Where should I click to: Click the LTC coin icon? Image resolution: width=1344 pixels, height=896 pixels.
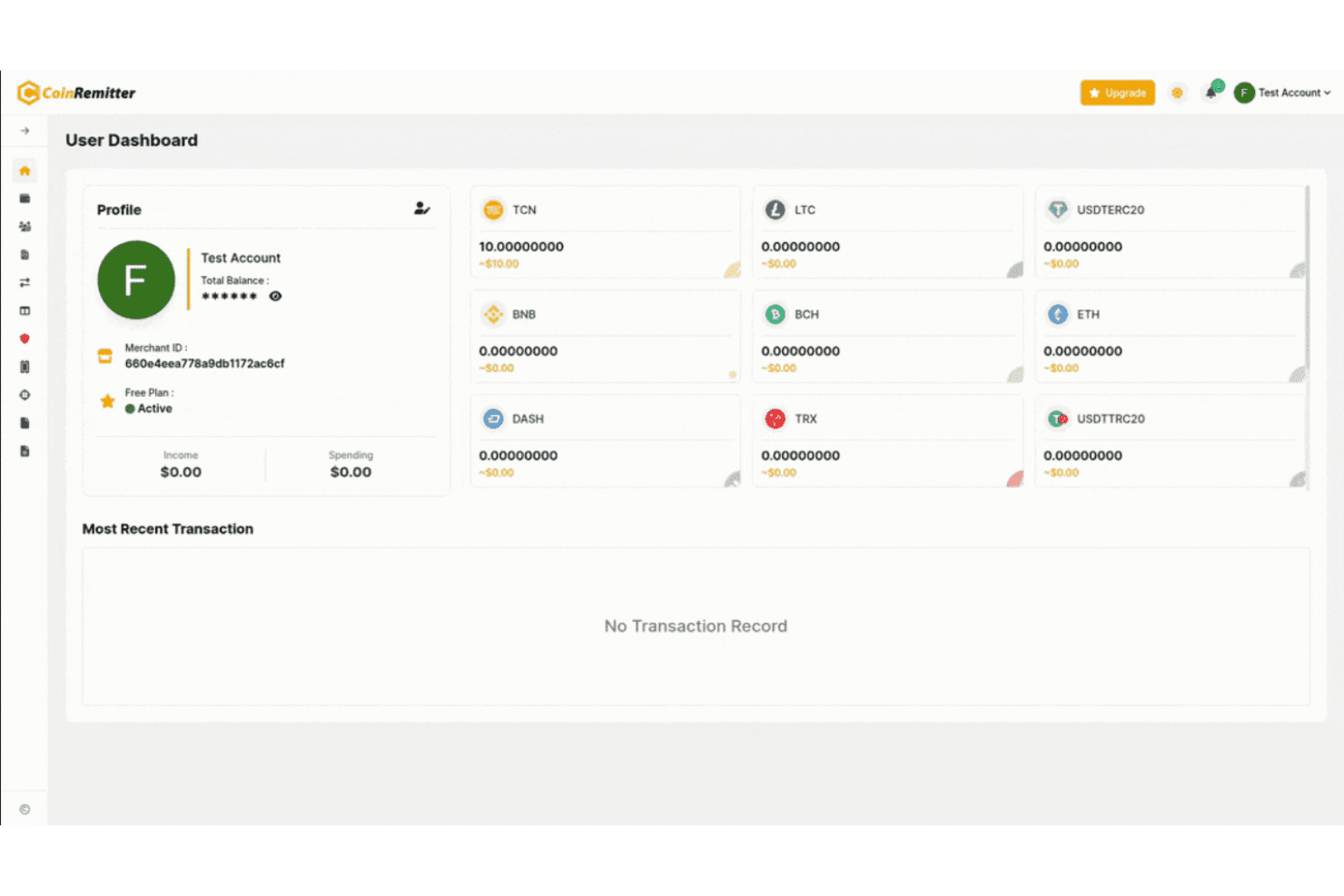(775, 210)
